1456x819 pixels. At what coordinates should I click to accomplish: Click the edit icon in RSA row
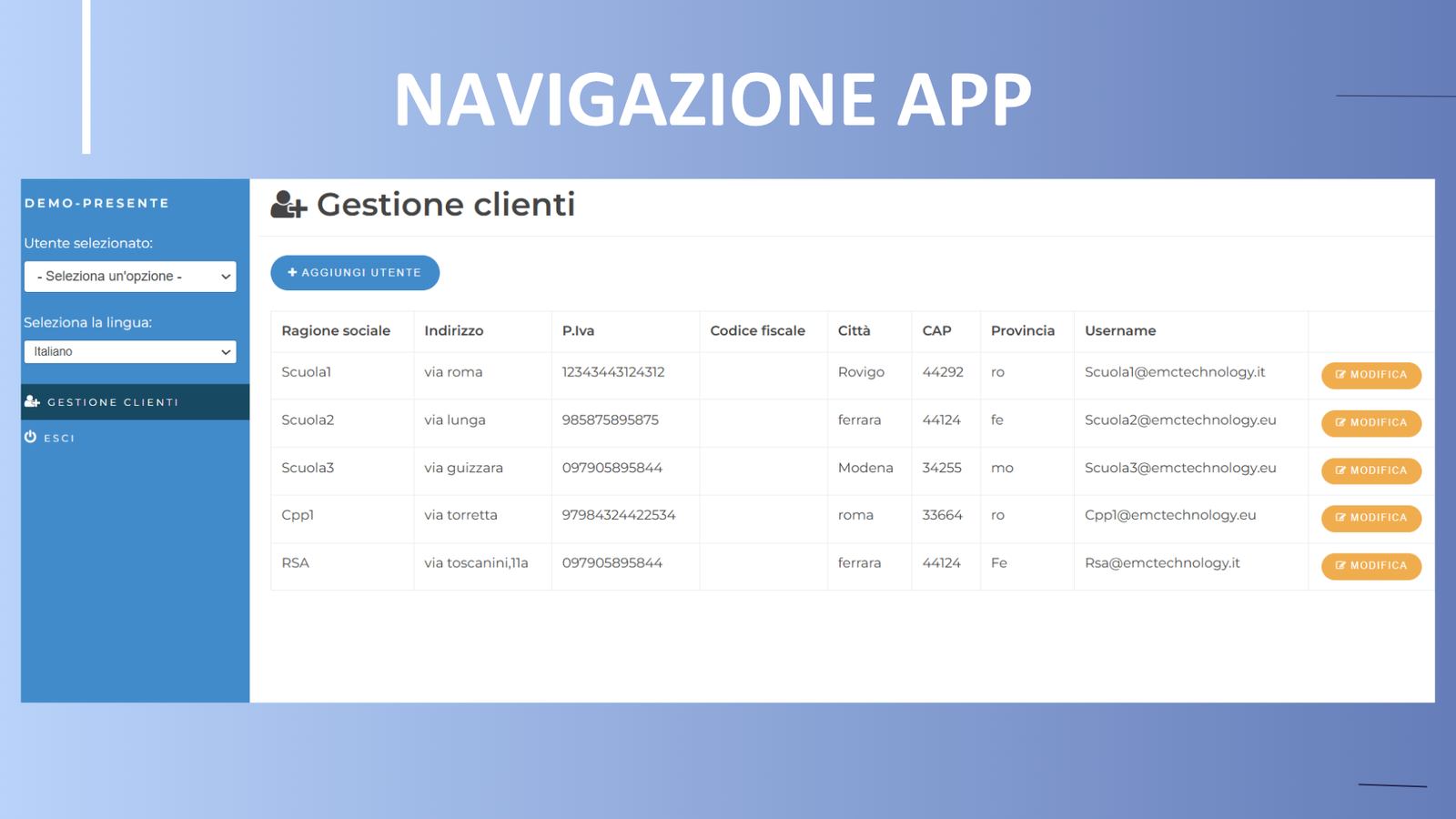coord(1340,566)
